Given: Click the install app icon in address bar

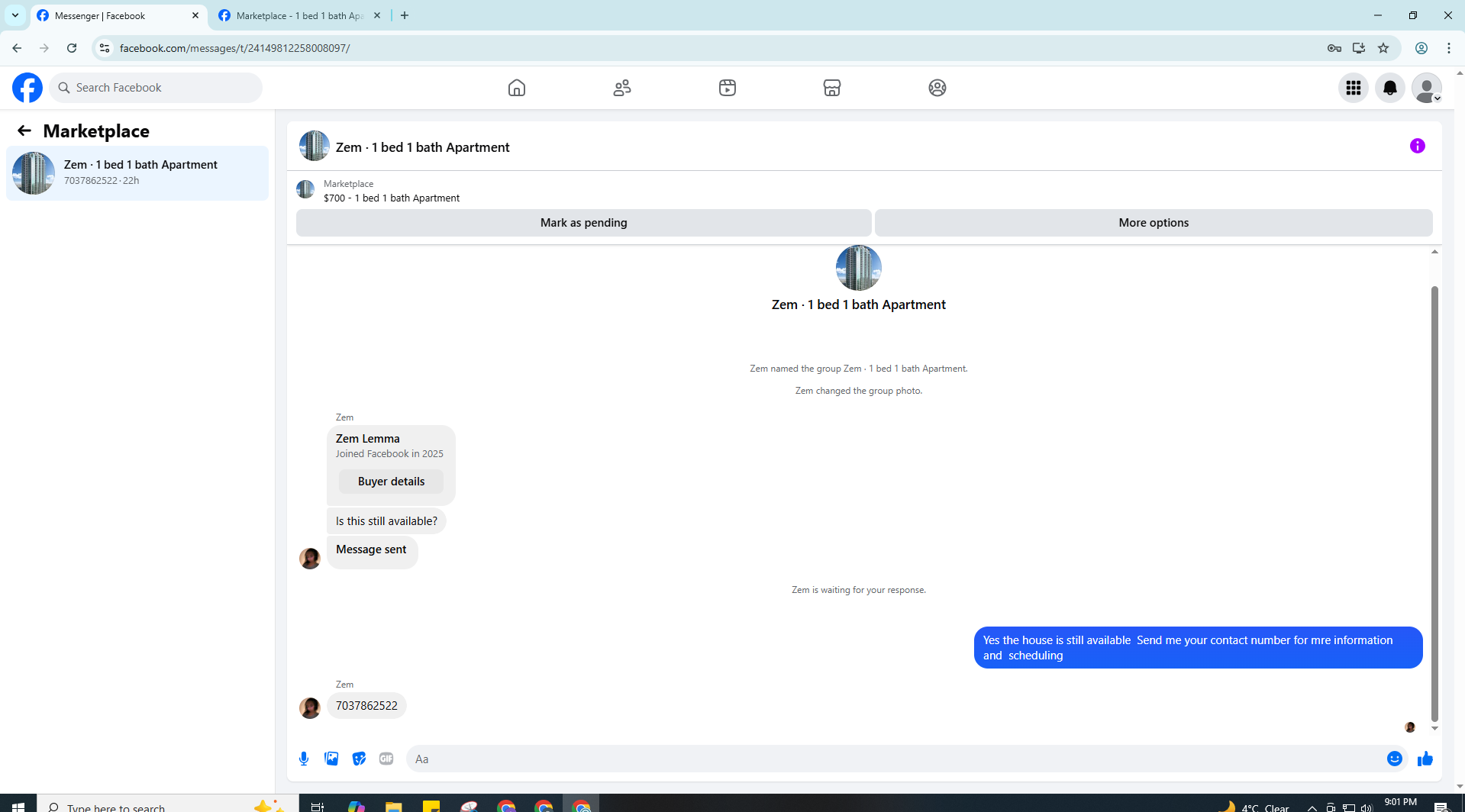Looking at the screenshot, I should click(x=1359, y=48).
